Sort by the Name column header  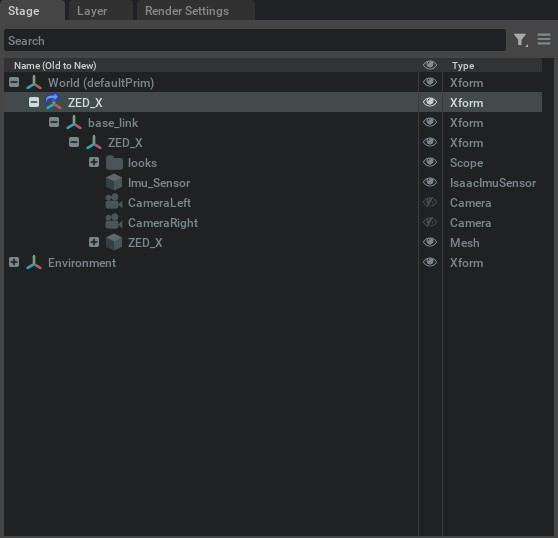(x=55, y=65)
